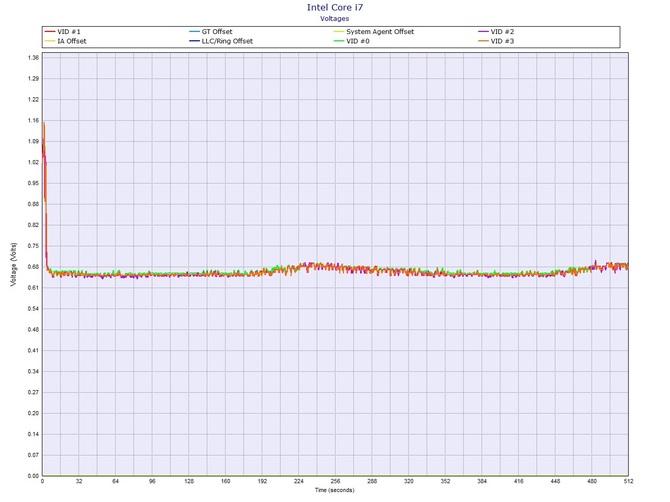The width and height of the screenshot is (670, 502).
Task: Click the 0.68 value on voltage axis
Action: (x=33, y=267)
